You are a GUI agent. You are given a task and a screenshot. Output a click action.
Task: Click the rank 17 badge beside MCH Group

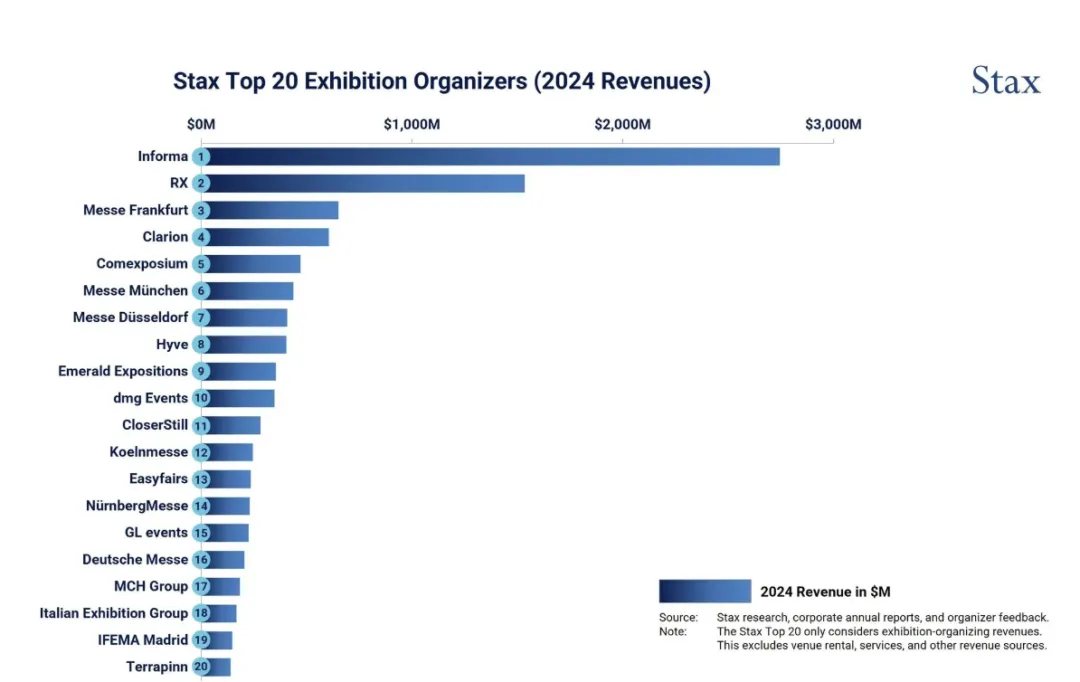click(201, 586)
